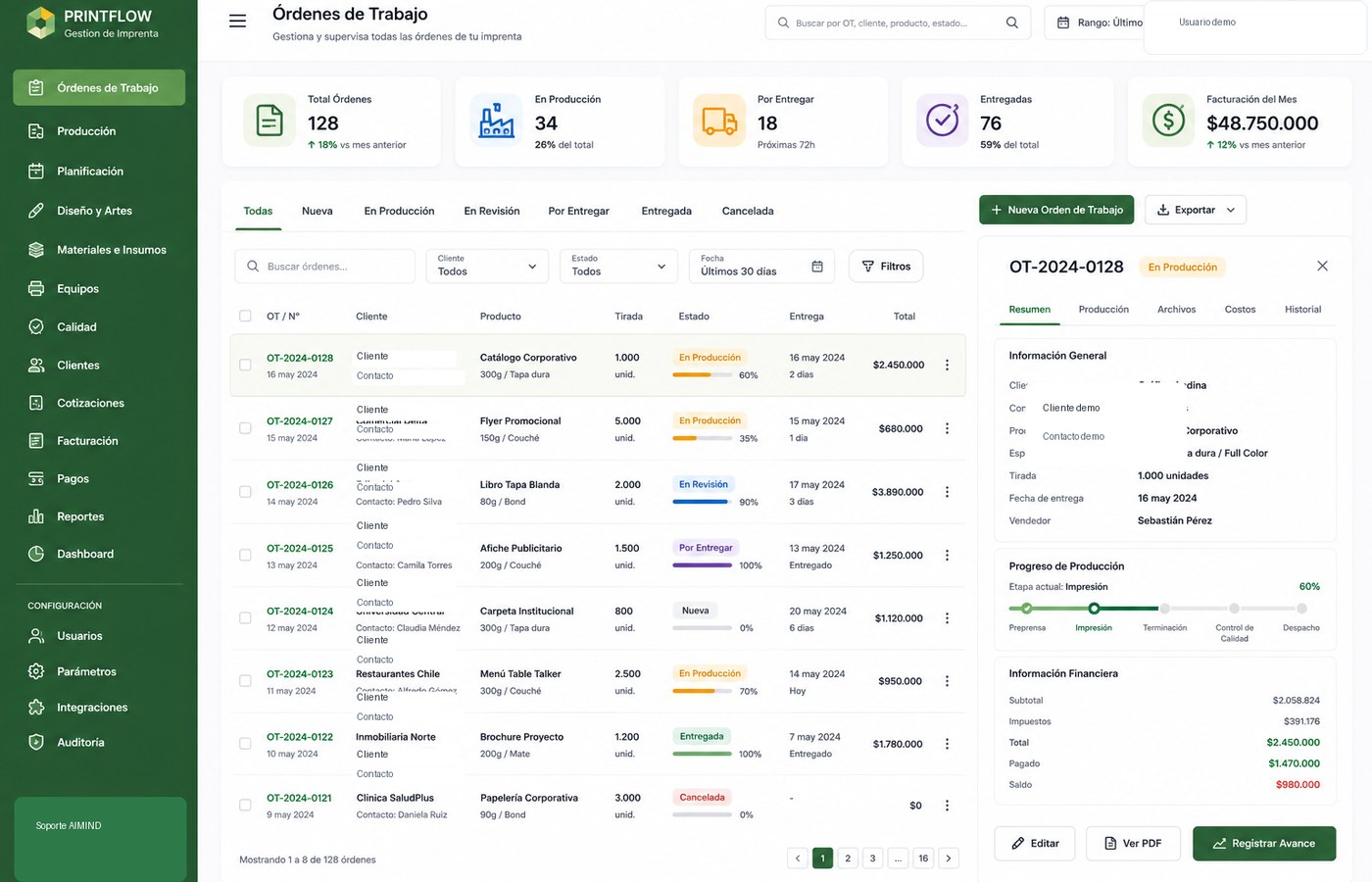Click the top search field
Image resolution: width=1372 pixels, height=882 pixels.
click(x=897, y=23)
